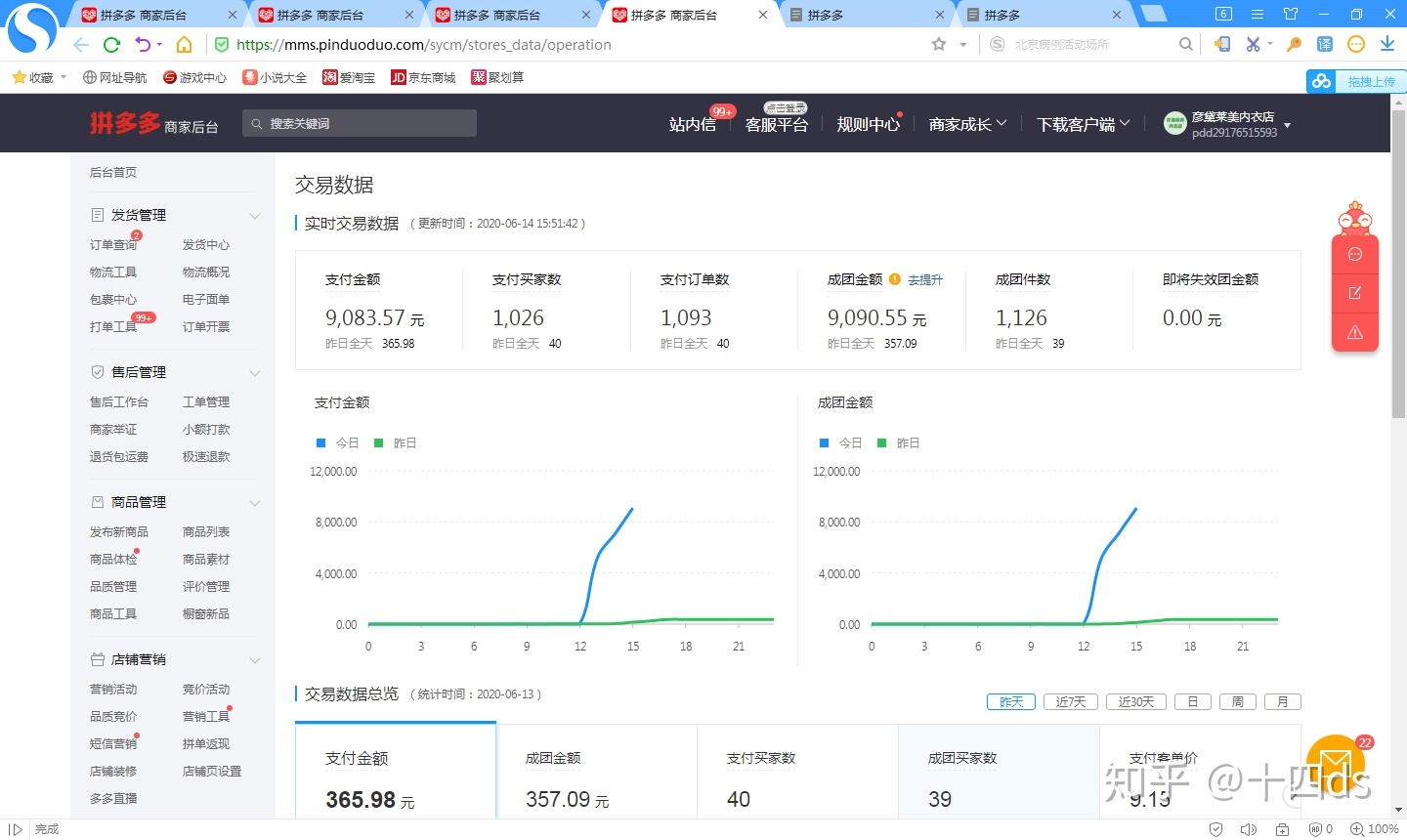The image size is (1407, 840).
Task: Open the 爱淘宝 bookmark
Action: (x=350, y=77)
